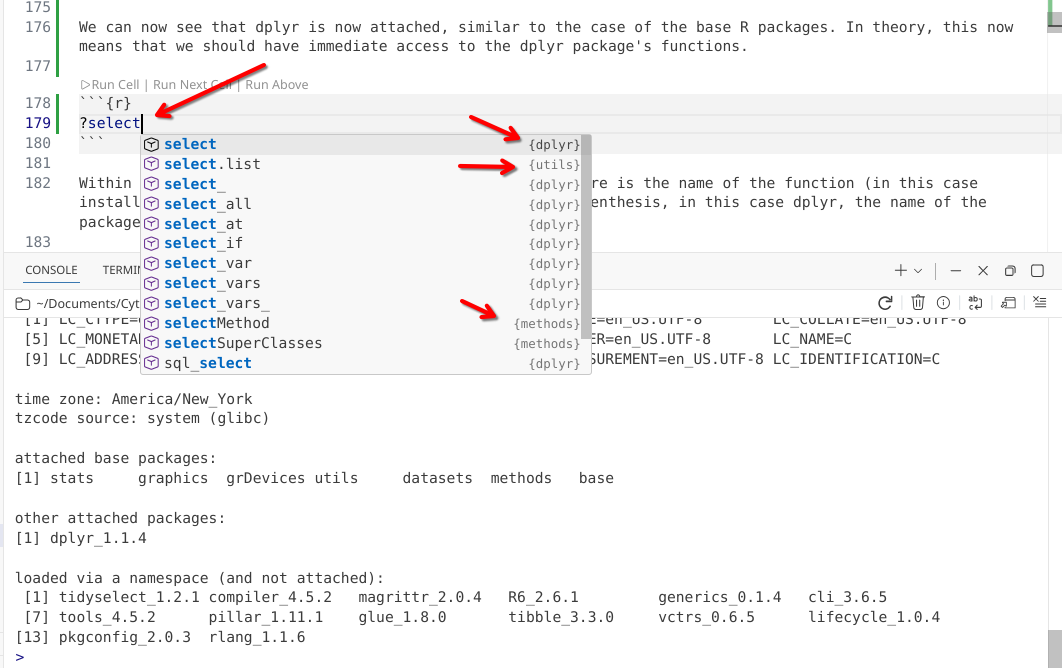1062x668 pixels.
Task: Pick the selectMethod suggestion
Action: coord(216,323)
